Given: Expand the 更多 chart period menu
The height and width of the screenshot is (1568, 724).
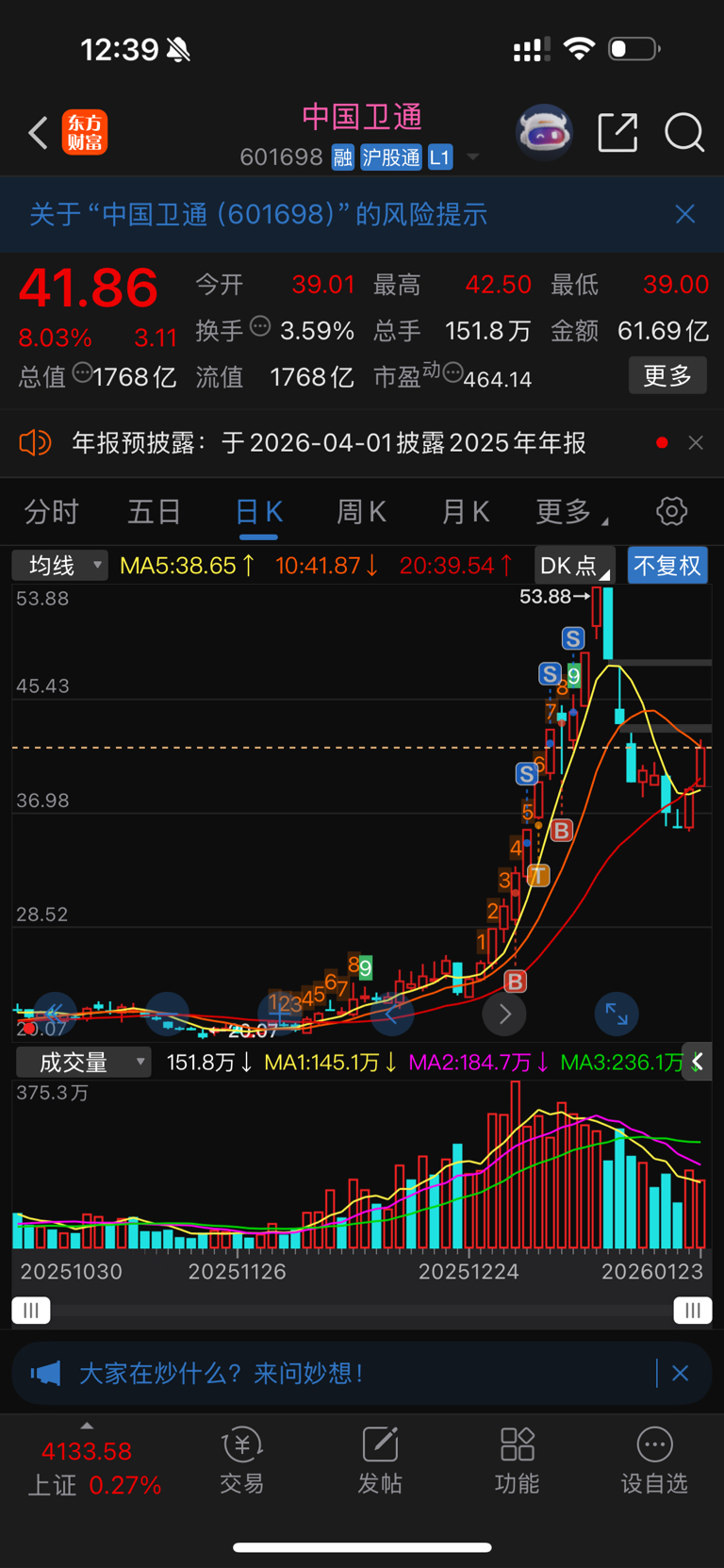Looking at the screenshot, I should [570, 512].
